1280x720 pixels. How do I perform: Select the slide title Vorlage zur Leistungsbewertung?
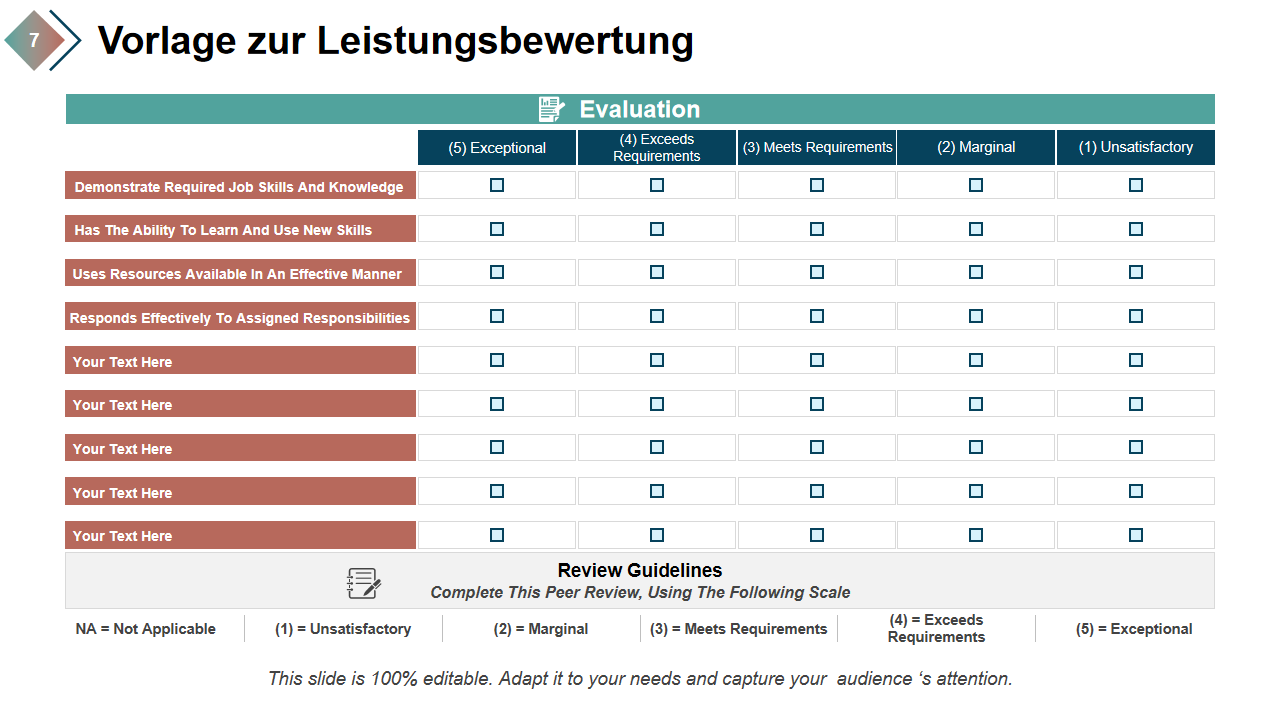(x=396, y=41)
